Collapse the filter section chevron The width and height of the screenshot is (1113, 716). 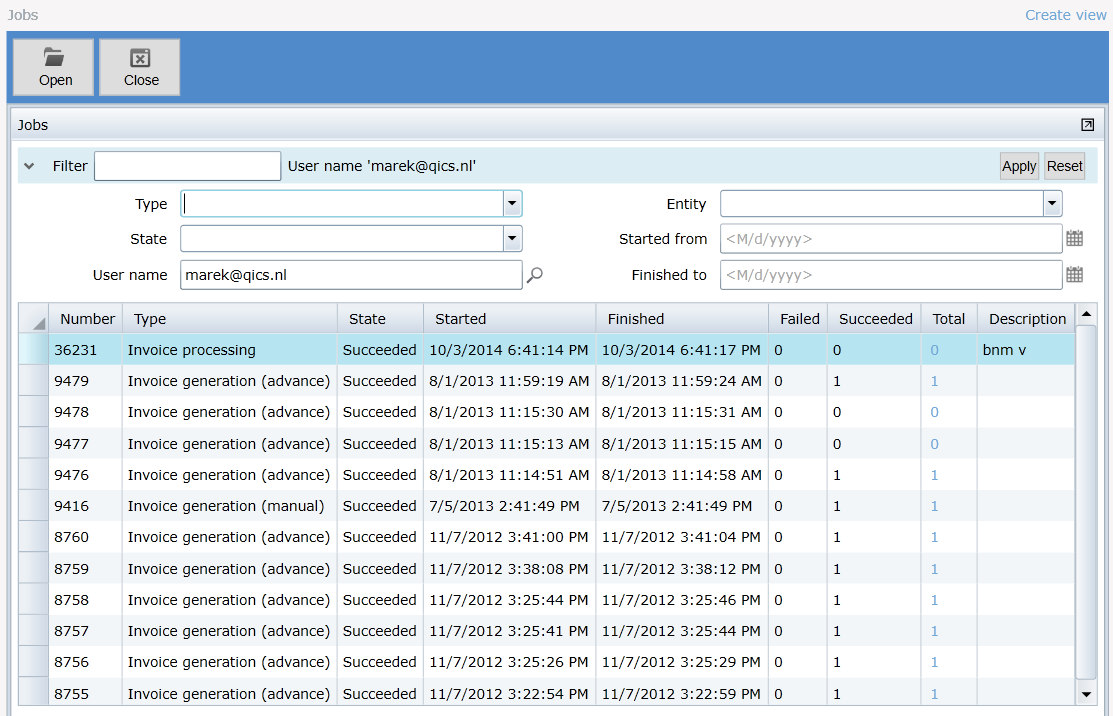[x=29, y=166]
